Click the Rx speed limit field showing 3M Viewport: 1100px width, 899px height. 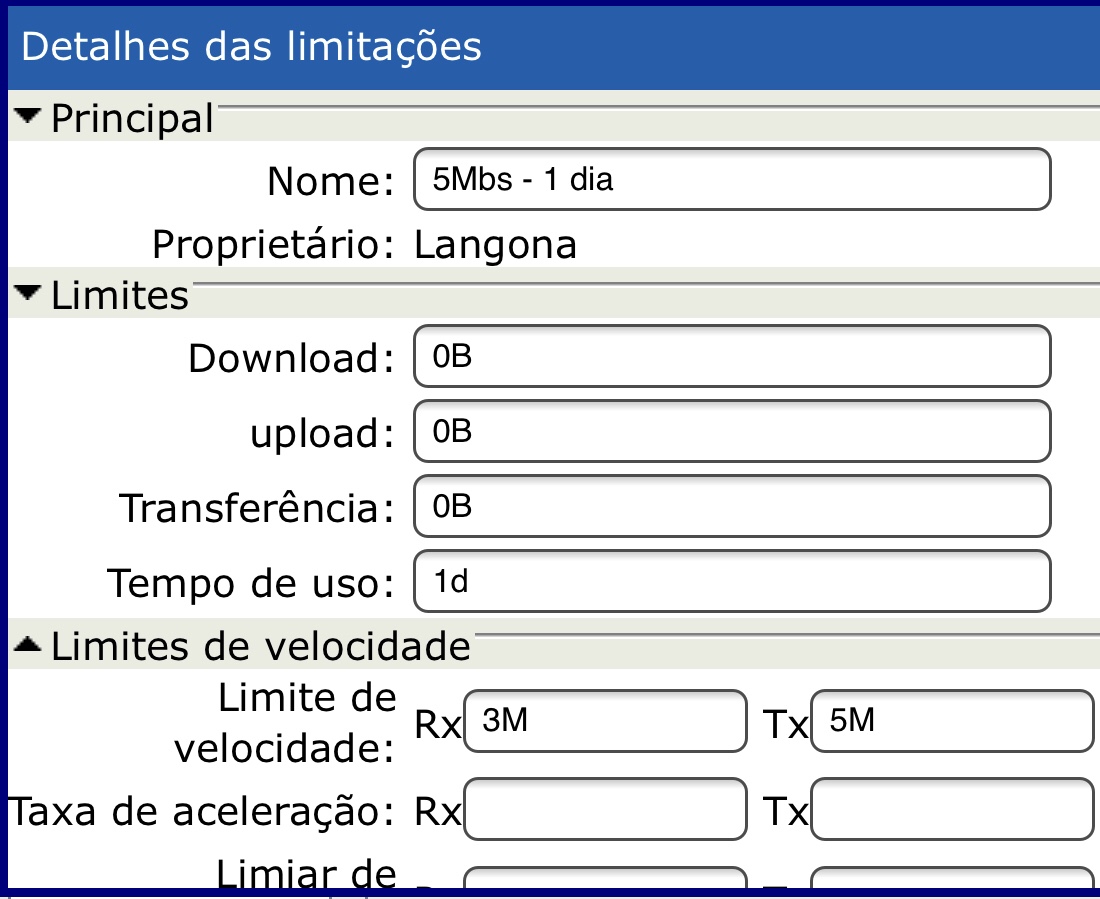(x=605, y=721)
